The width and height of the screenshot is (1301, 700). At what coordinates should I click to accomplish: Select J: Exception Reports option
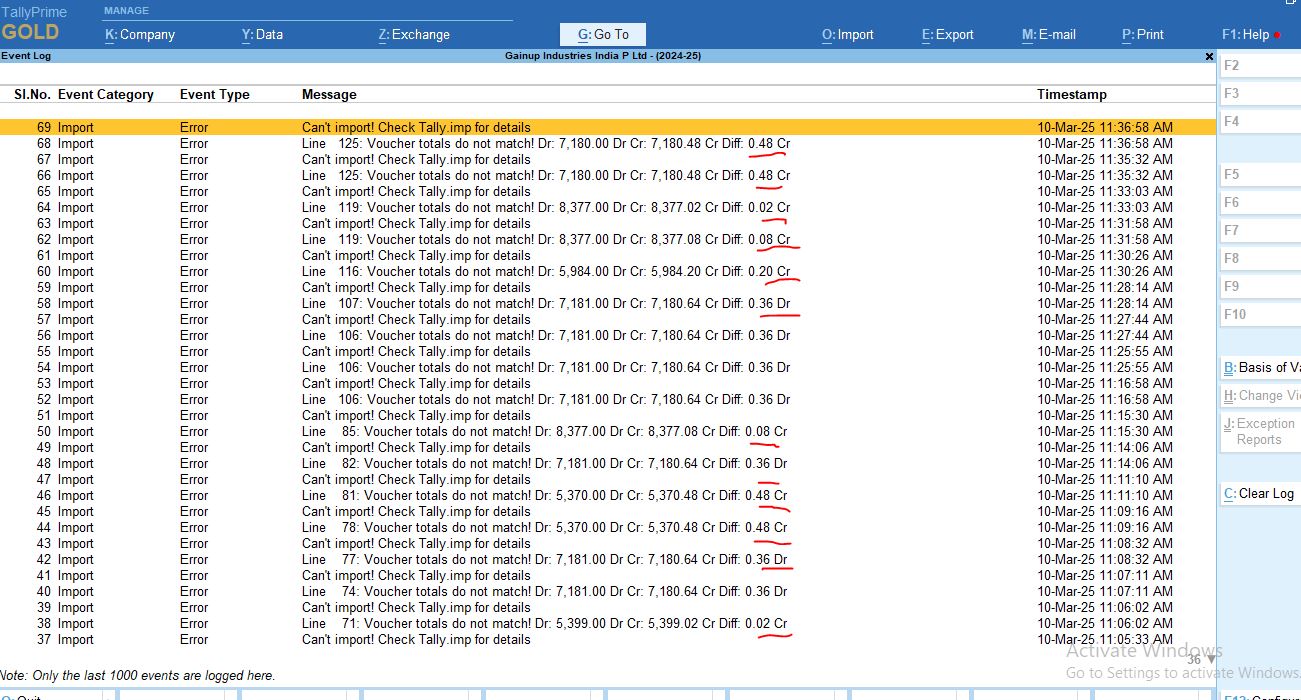coord(1262,431)
